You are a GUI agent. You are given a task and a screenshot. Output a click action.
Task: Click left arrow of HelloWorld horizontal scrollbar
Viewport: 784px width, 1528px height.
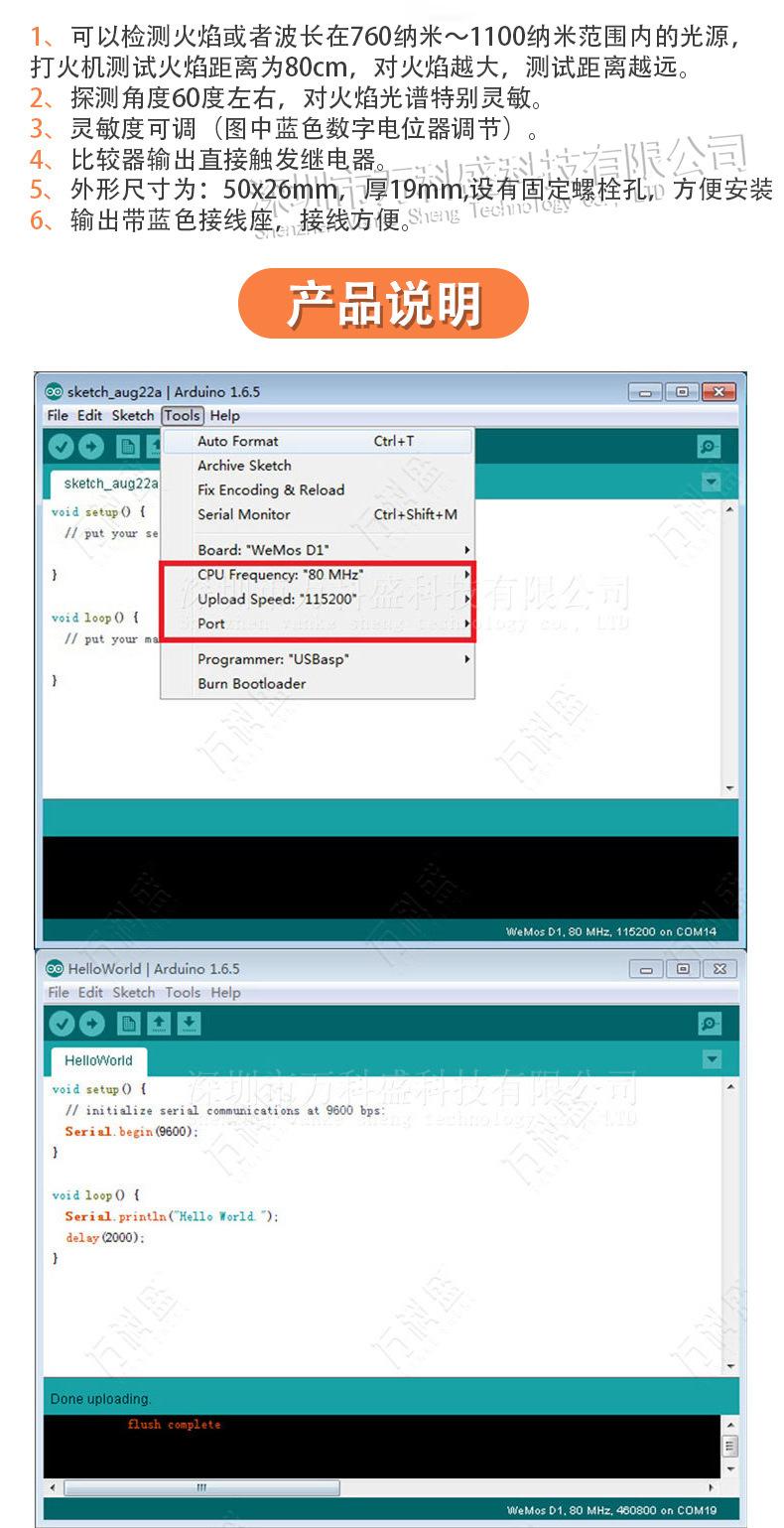pyautogui.click(x=53, y=1488)
